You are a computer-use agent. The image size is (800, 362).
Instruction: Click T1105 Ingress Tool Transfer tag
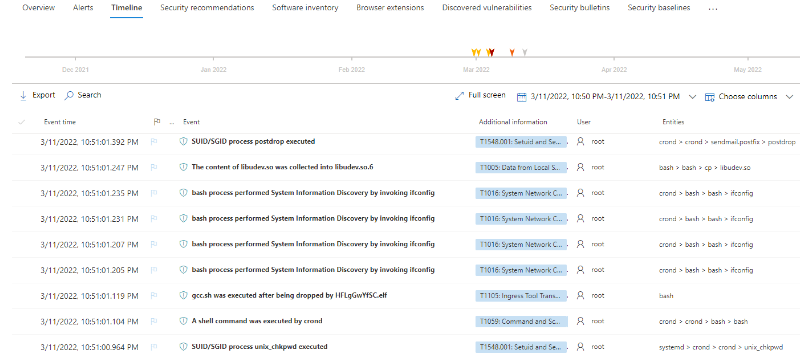[521, 295]
